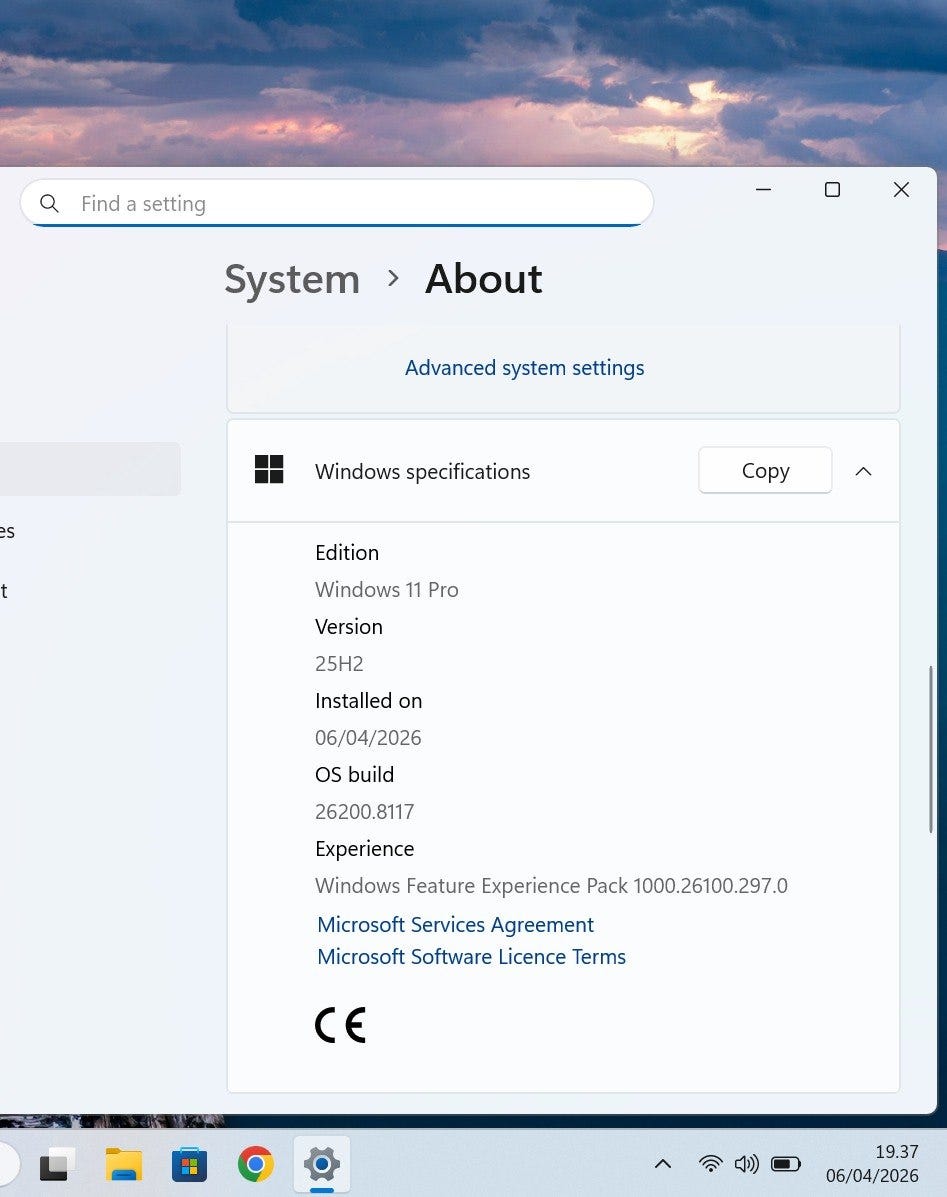Open Advanced system settings
Screen dimensions: 947x1197
pos(524,368)
